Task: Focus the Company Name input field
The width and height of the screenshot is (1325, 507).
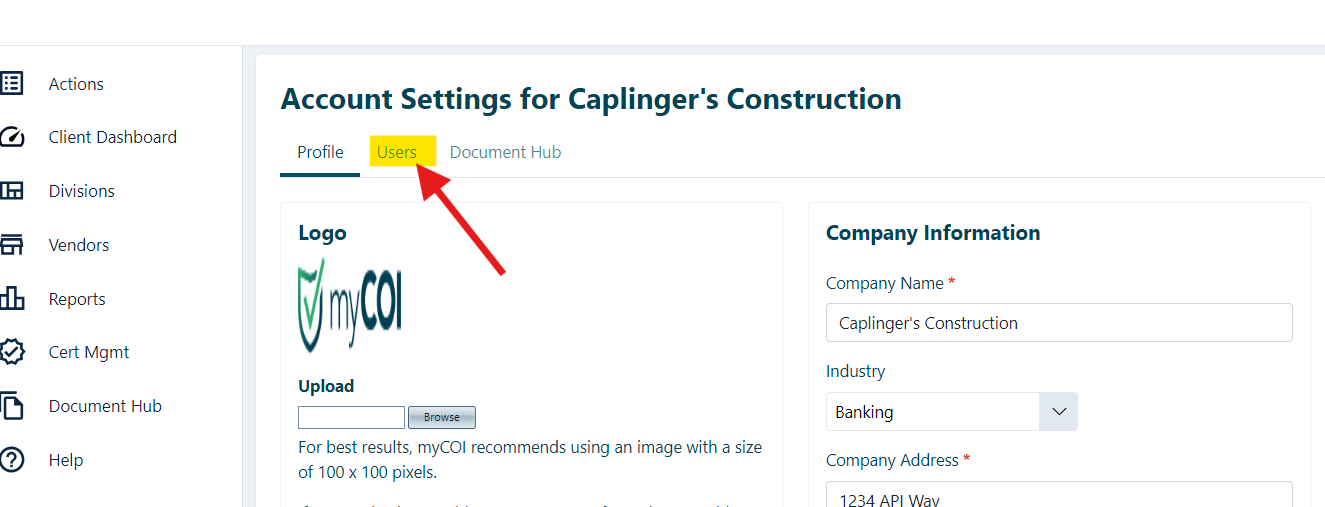Action: coord(1059,323)
